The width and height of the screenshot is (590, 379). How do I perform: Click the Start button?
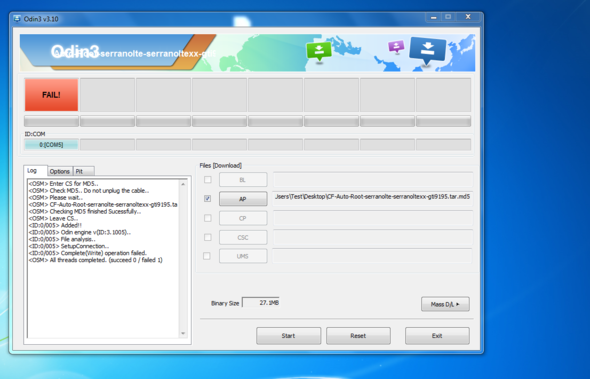point(289,336)
